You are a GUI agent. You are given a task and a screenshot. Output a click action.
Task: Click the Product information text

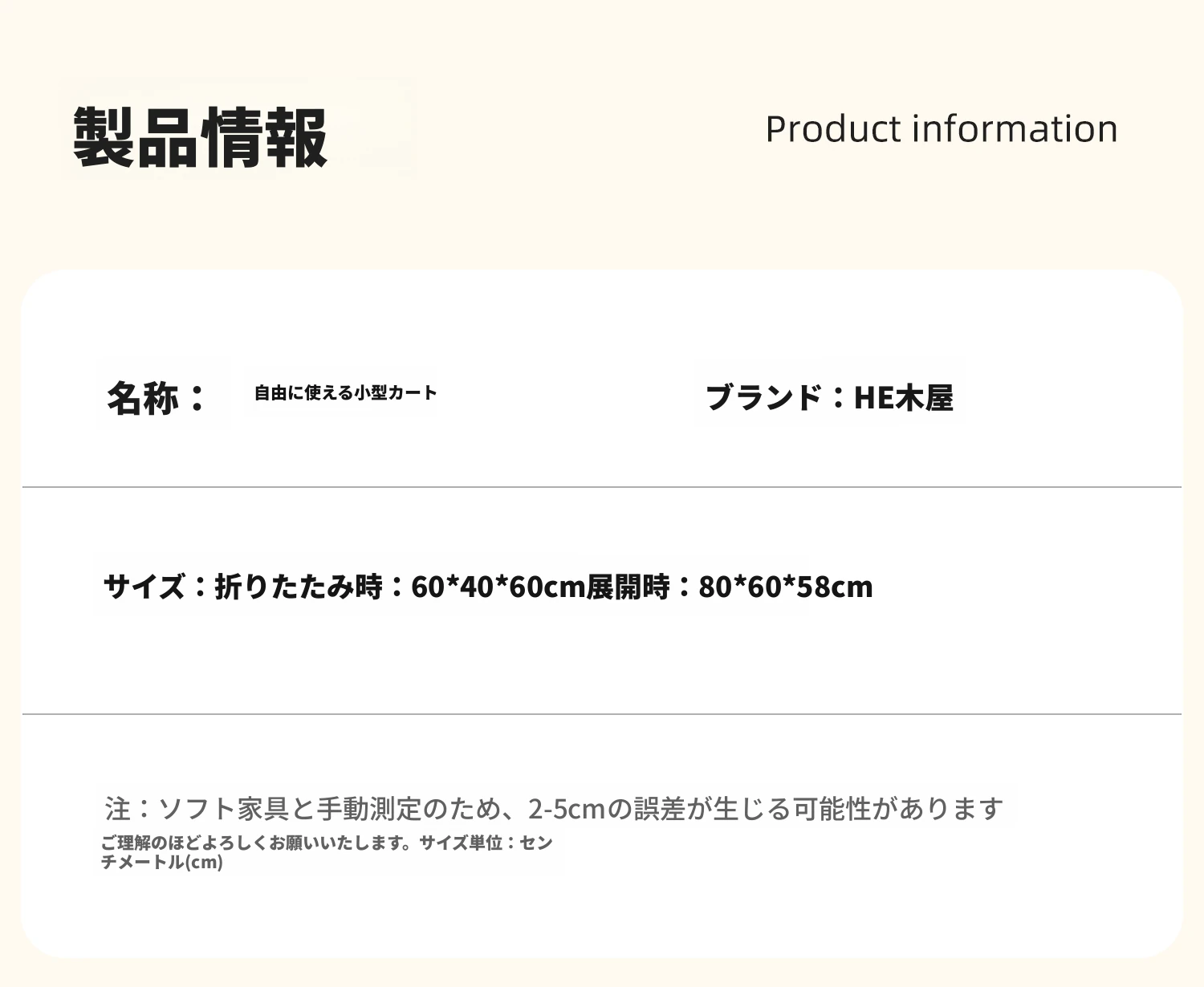pyautogui.click(x=942, y=128)
